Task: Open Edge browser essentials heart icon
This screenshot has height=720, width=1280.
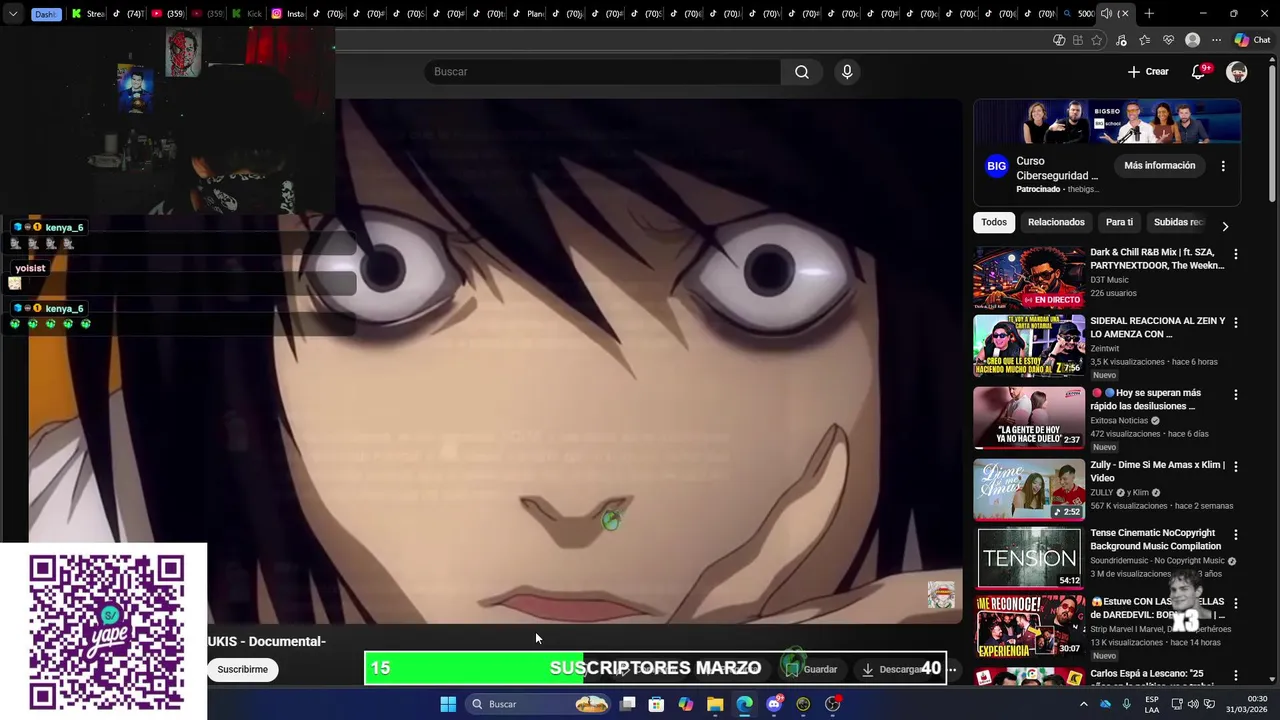Action: [x=1168, y=40]
